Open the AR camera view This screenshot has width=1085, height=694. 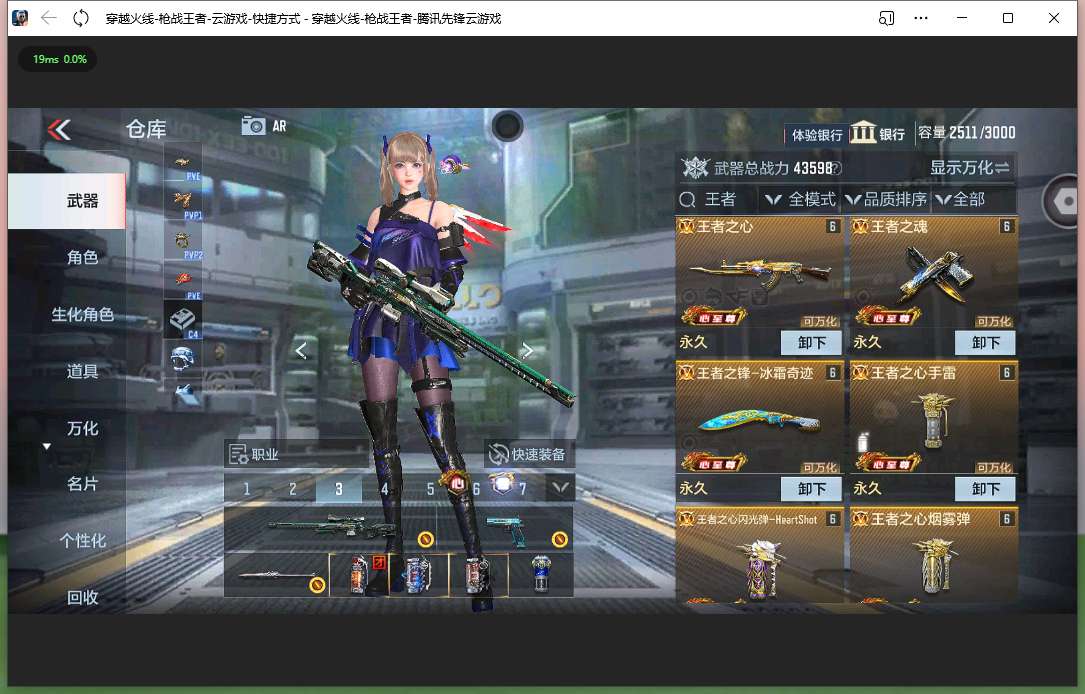264,126
